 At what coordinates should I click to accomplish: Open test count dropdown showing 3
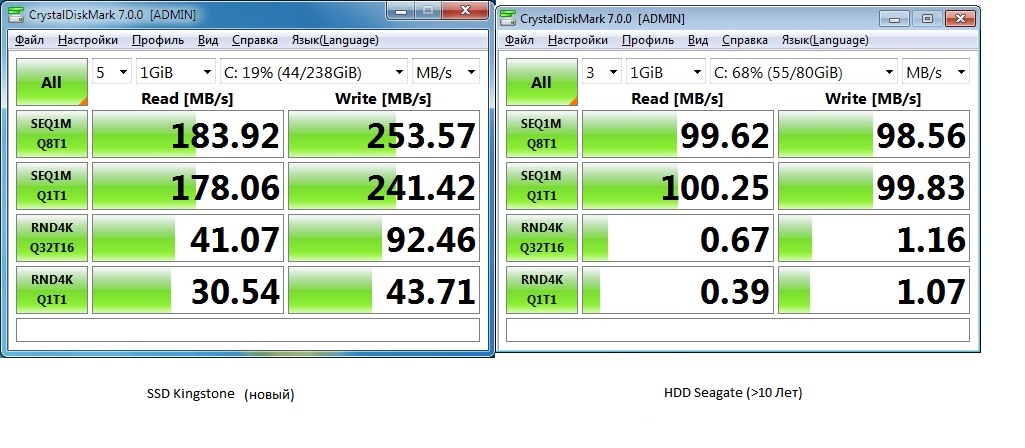(x=601, y=72)
